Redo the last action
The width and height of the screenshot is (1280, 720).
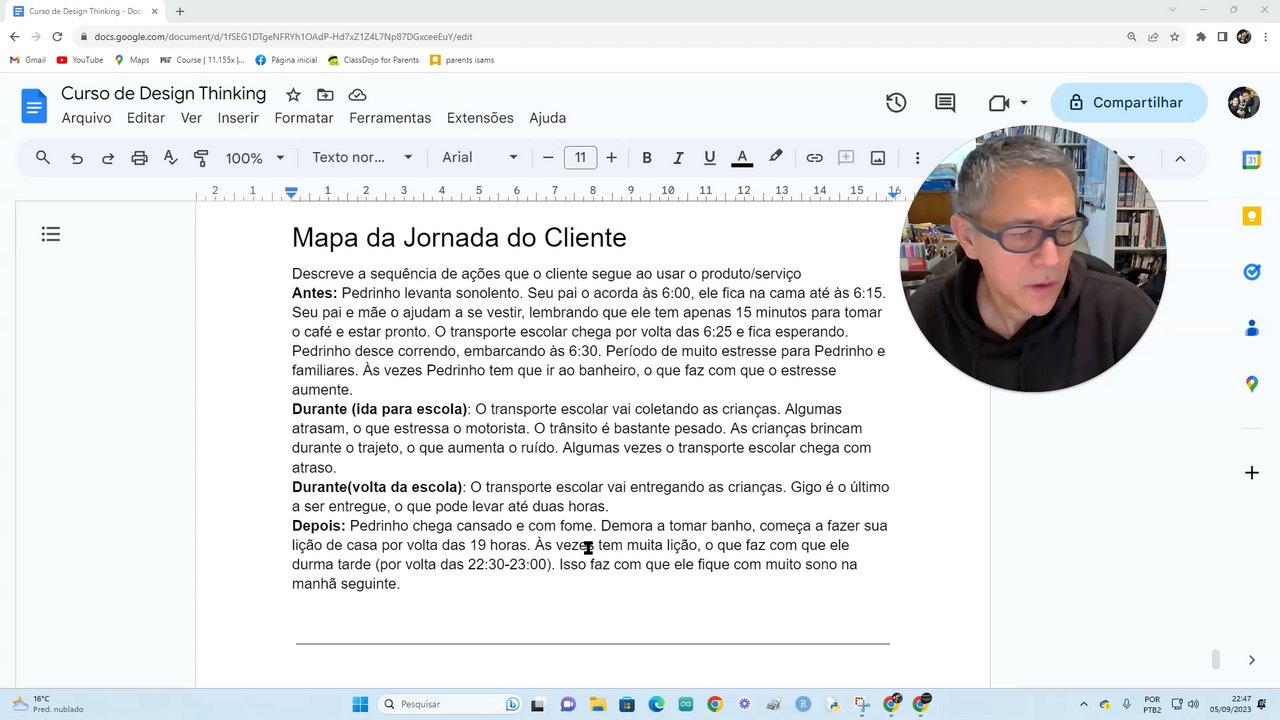(x=108, y=158)
